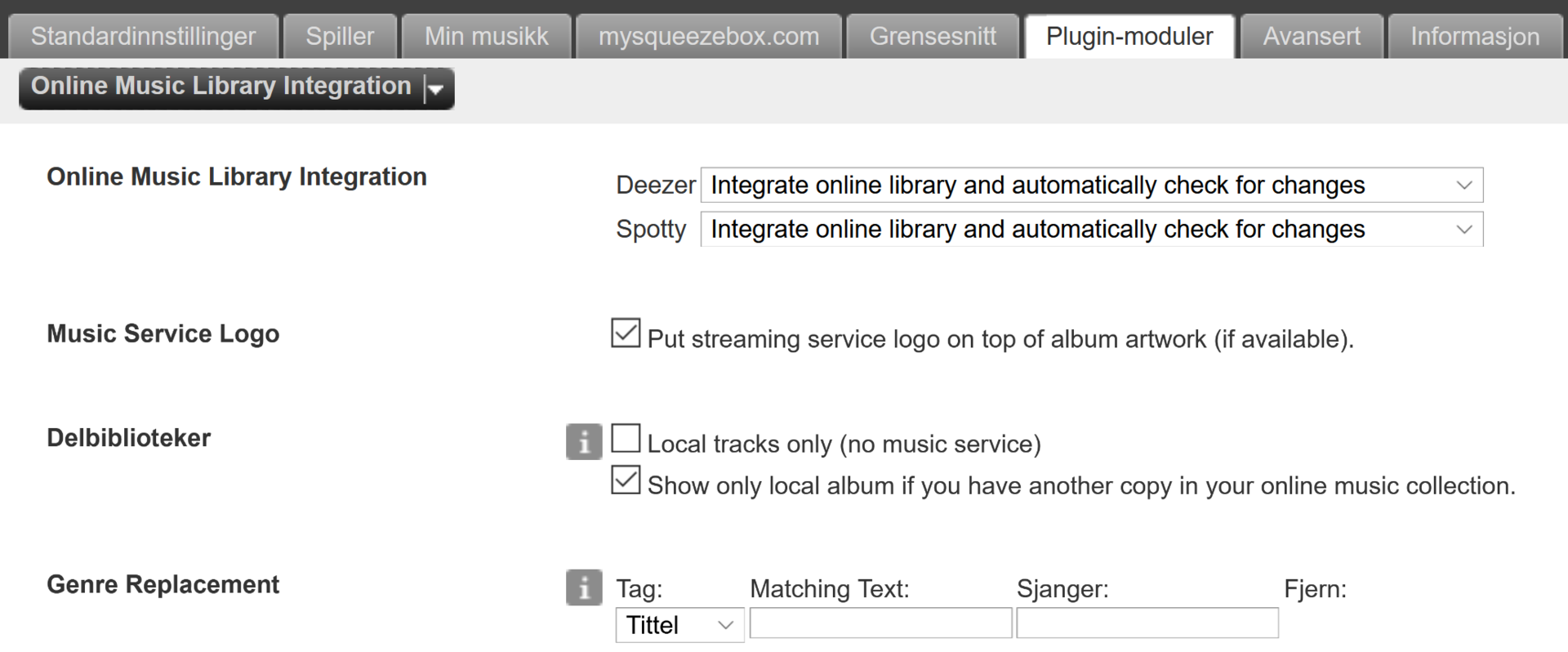Toggle the streaming service logo checkbox
Viewport: 1568px width, 652px height.
(626, 333)
